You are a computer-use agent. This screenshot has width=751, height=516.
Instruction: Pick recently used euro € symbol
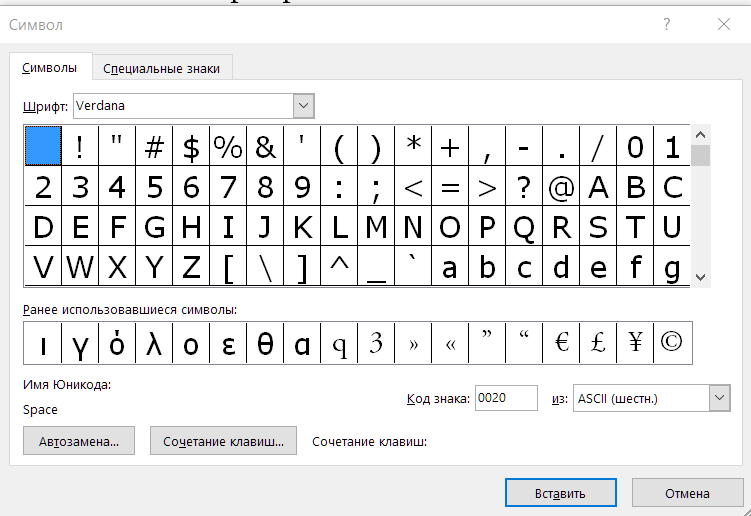click(561, 343)
